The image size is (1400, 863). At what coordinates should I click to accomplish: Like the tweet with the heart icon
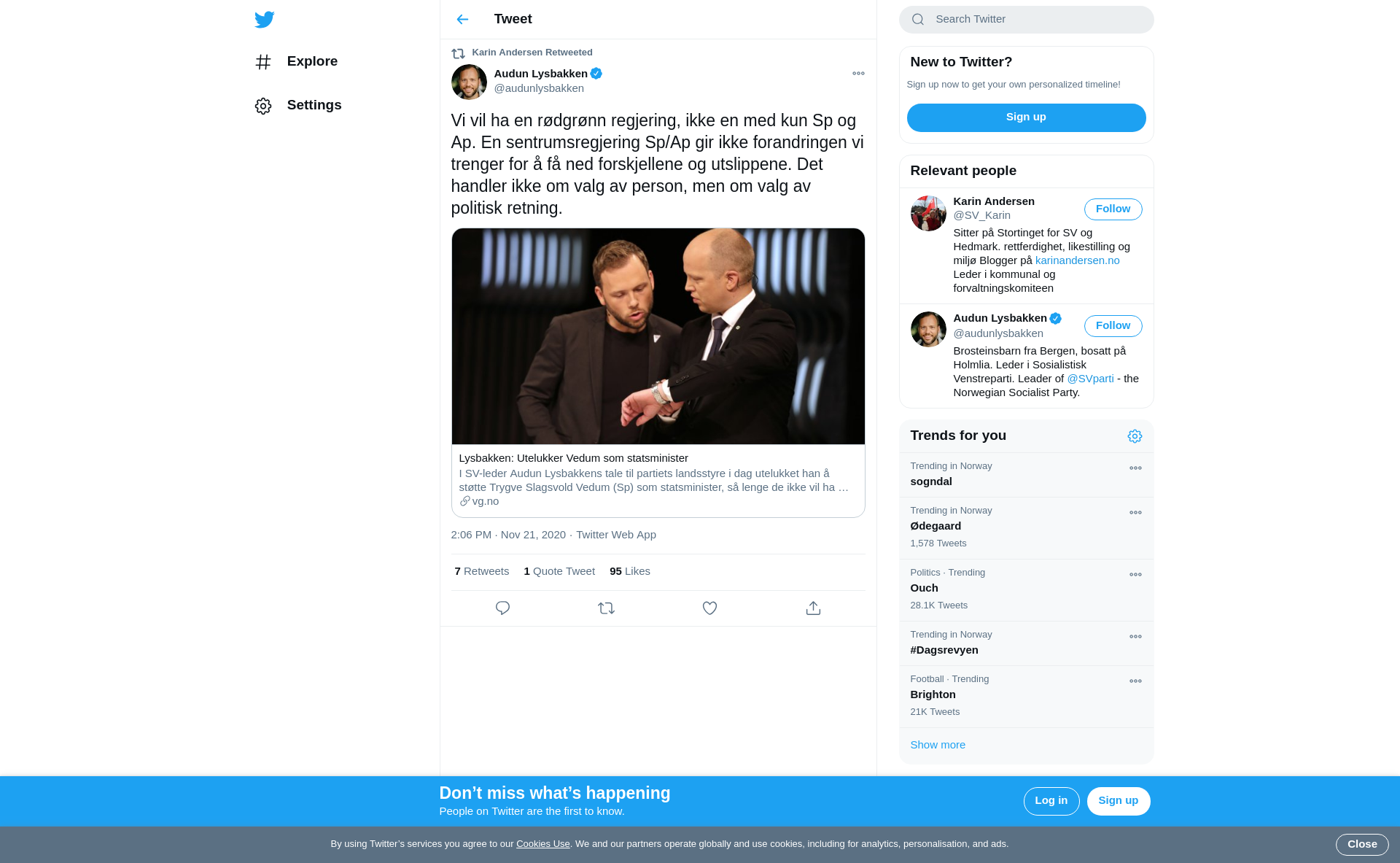[709, 608]
